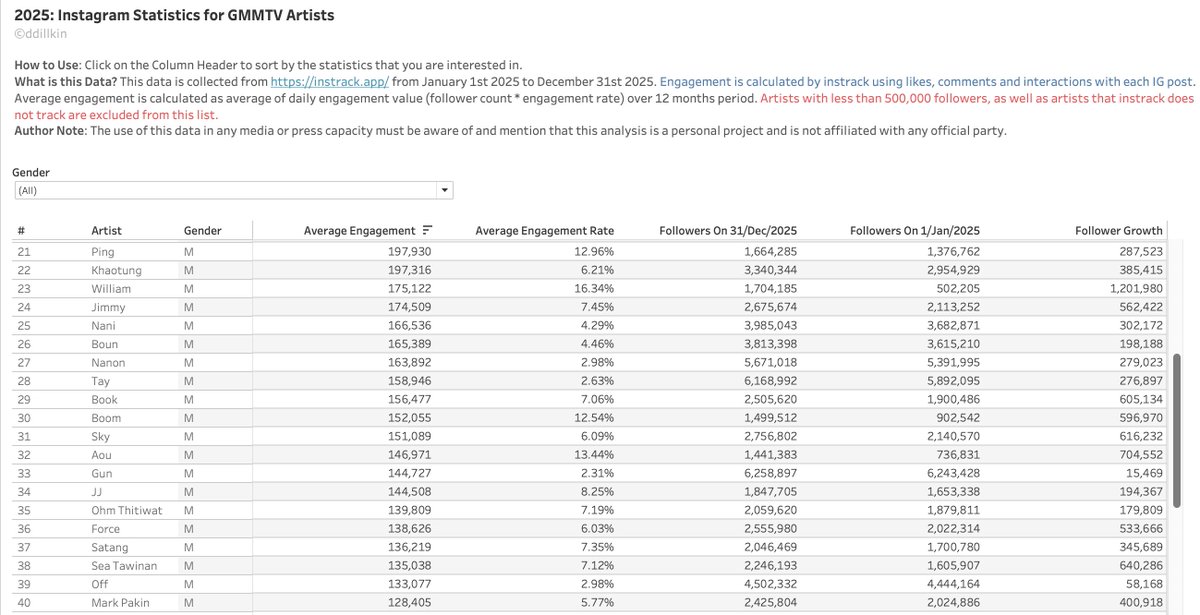The width and height of the screenshot is (1200, 615).
Task: Click the ©ddillkin author credit
Action: (42, 34)
